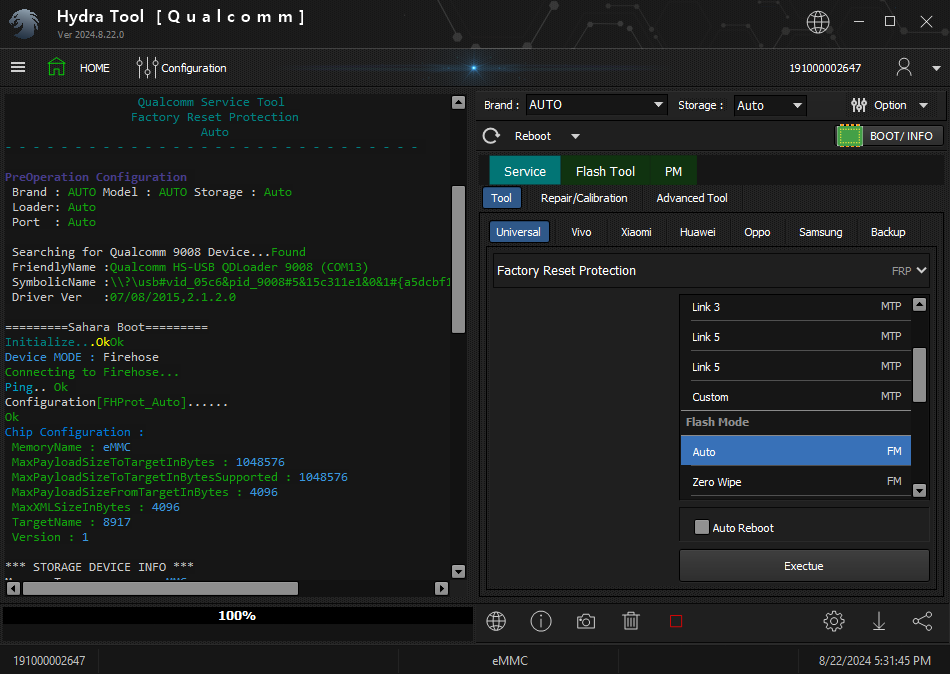
Task: Open the hamburger menu
Action: [x=18, y=67]
